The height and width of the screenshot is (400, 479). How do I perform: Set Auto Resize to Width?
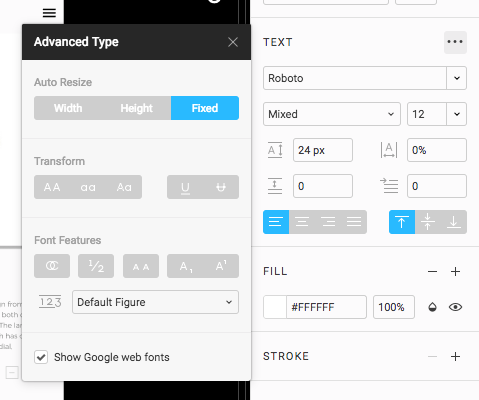68,108
